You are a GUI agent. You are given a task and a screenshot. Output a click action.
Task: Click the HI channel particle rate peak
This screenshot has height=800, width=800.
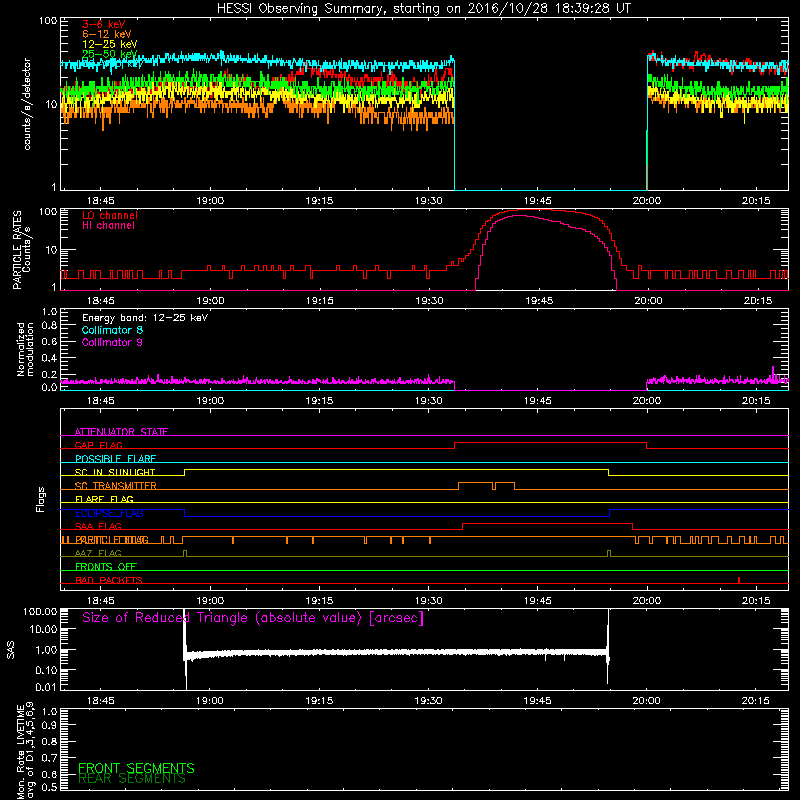pos(518,216)
